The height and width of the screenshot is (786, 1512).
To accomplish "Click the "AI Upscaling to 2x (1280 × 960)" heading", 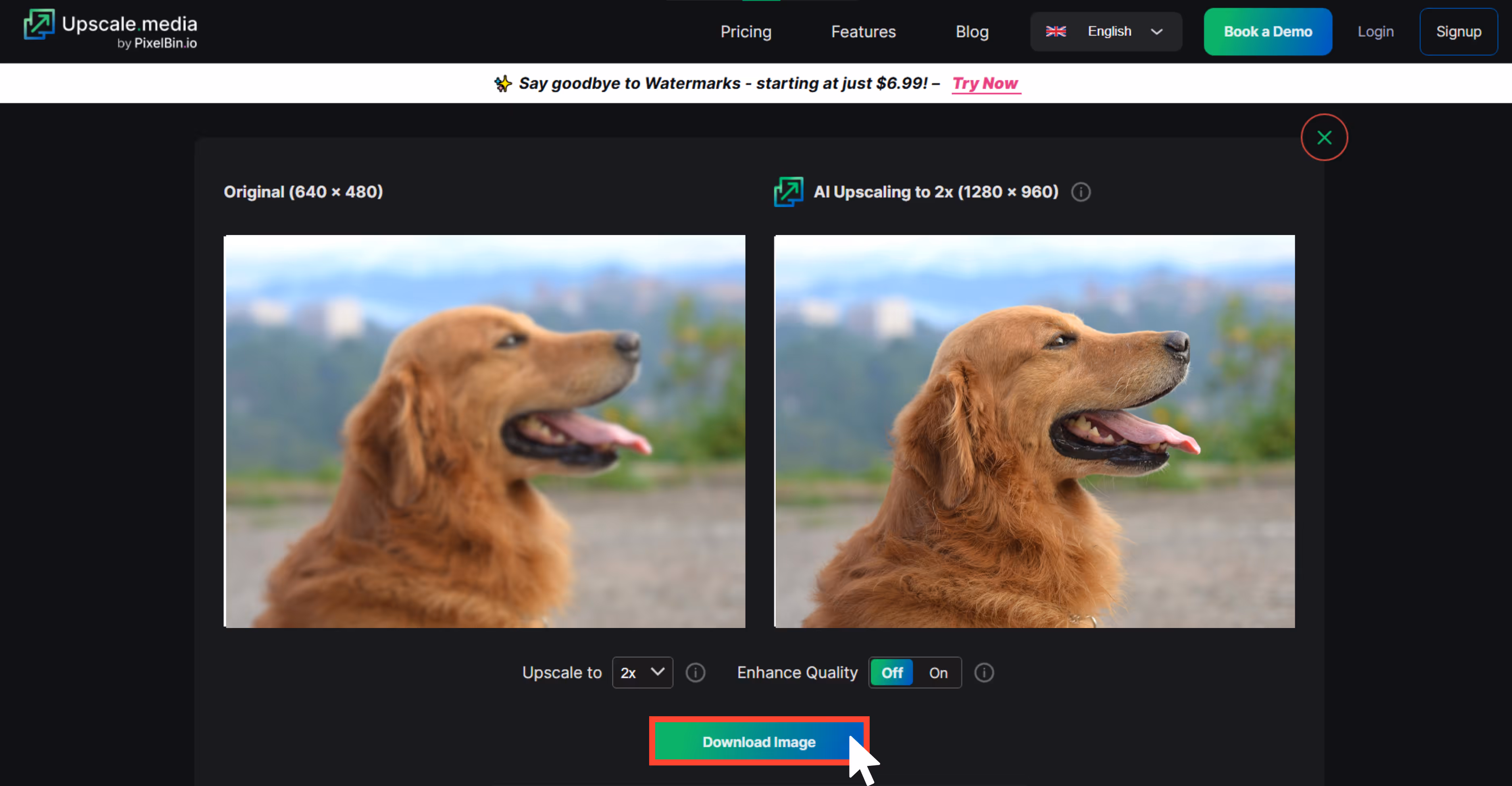I will [x=935, y=192].
